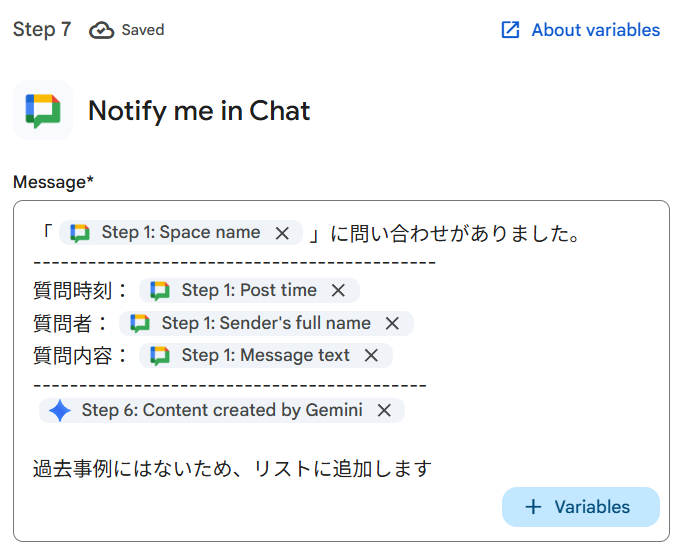Click the Google Chat app icon

43,110
